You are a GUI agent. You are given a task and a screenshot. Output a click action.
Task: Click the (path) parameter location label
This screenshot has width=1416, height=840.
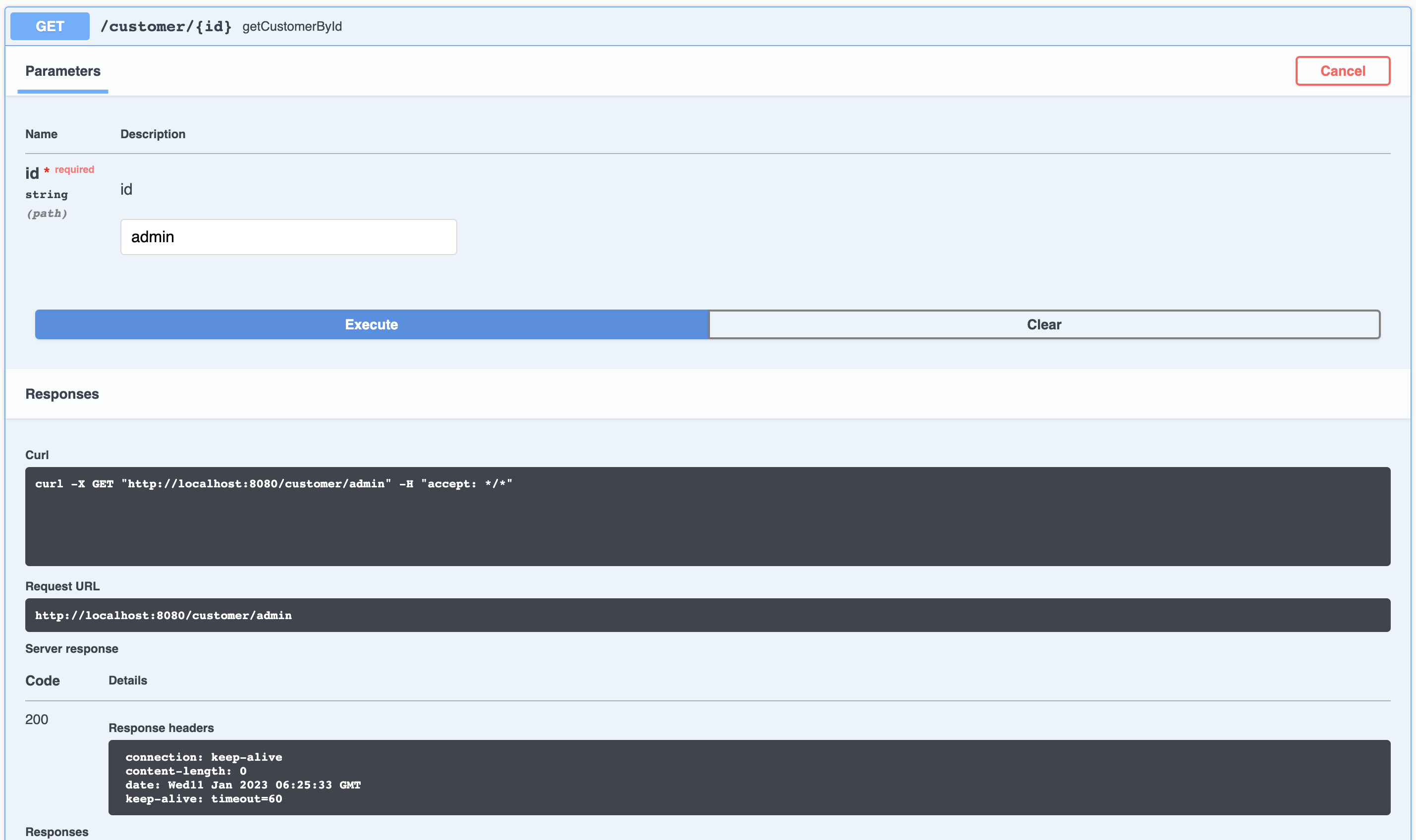coord(47,213)
